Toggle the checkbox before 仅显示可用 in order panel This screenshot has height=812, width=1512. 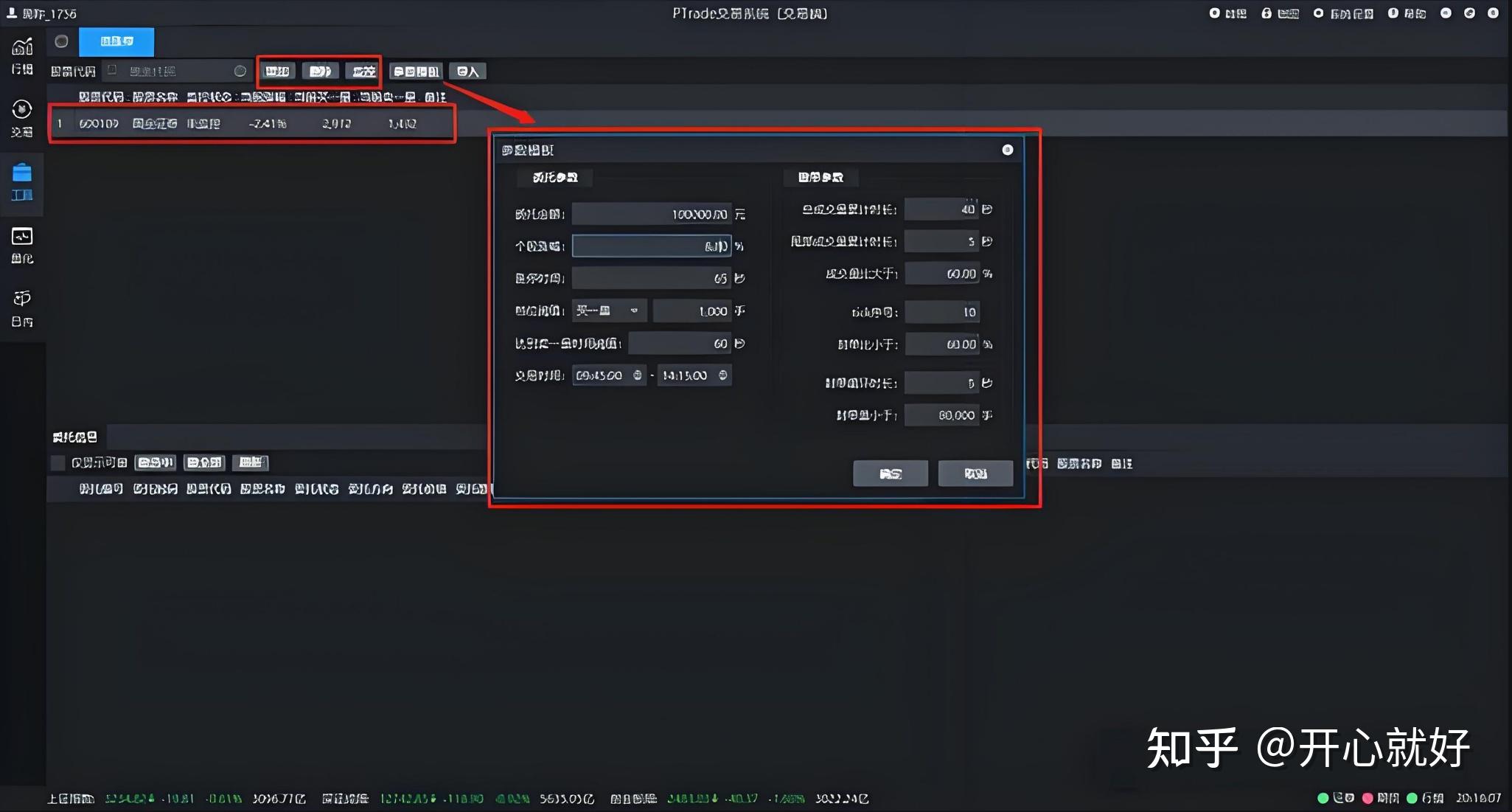pyautogui.click(x=58, y=462)
